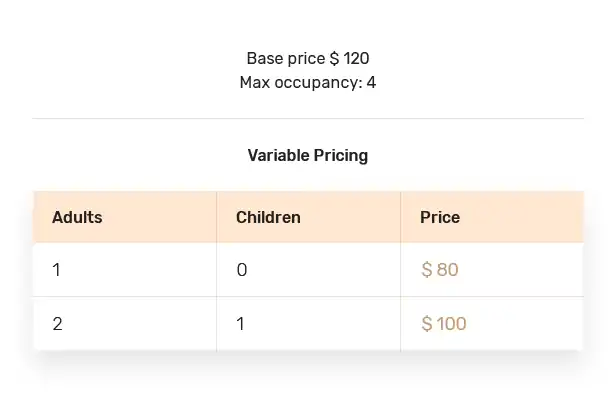Select Adults value 1 in first row
This screenshot has height=405, width=616.
pyautogui.click(x=57, y=270)
